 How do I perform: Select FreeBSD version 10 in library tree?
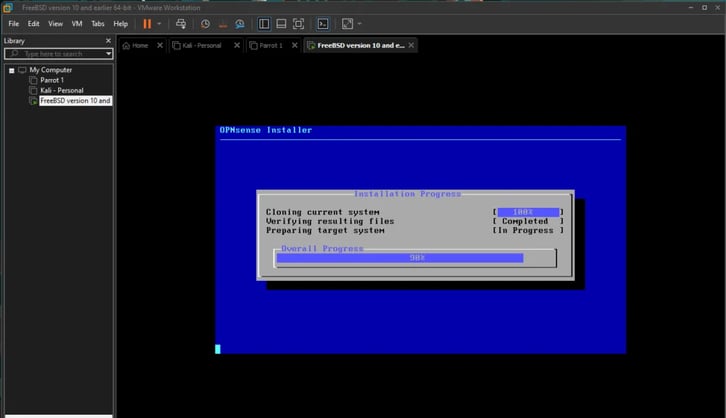(x=75, y=100)
